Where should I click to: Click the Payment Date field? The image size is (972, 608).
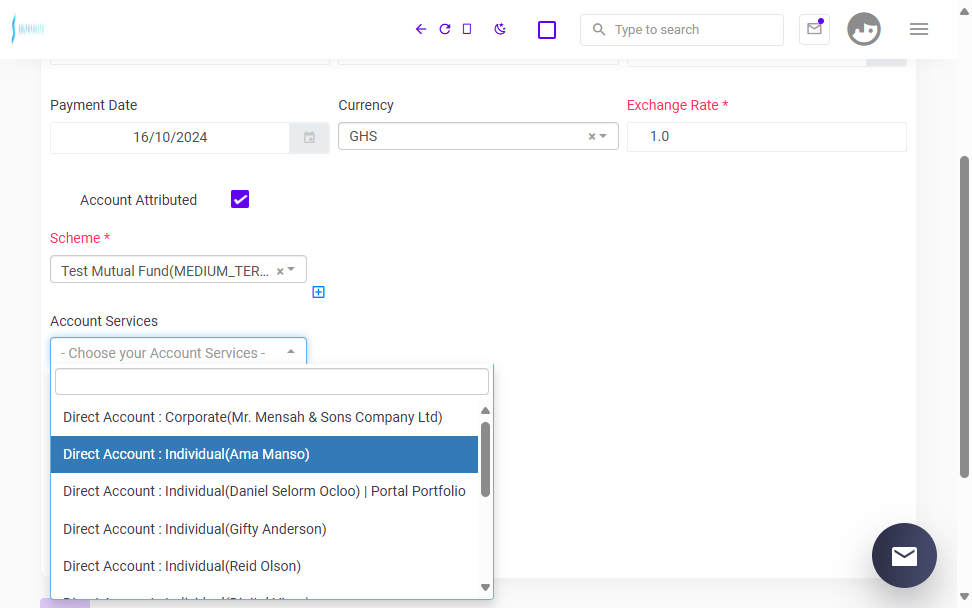coord(170,138)
